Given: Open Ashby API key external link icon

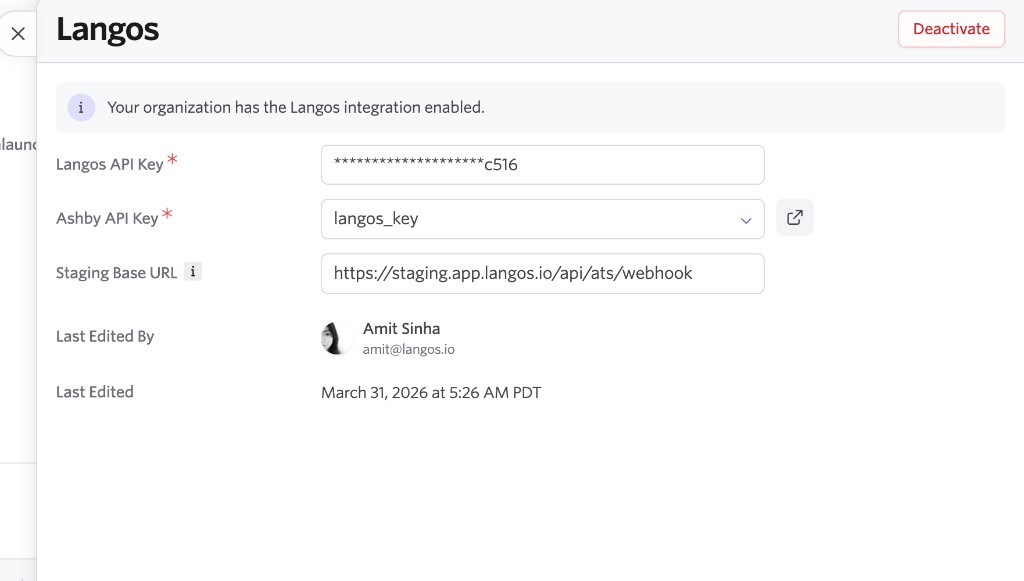Looking at the screenshot, I should [x=794, y=217].
